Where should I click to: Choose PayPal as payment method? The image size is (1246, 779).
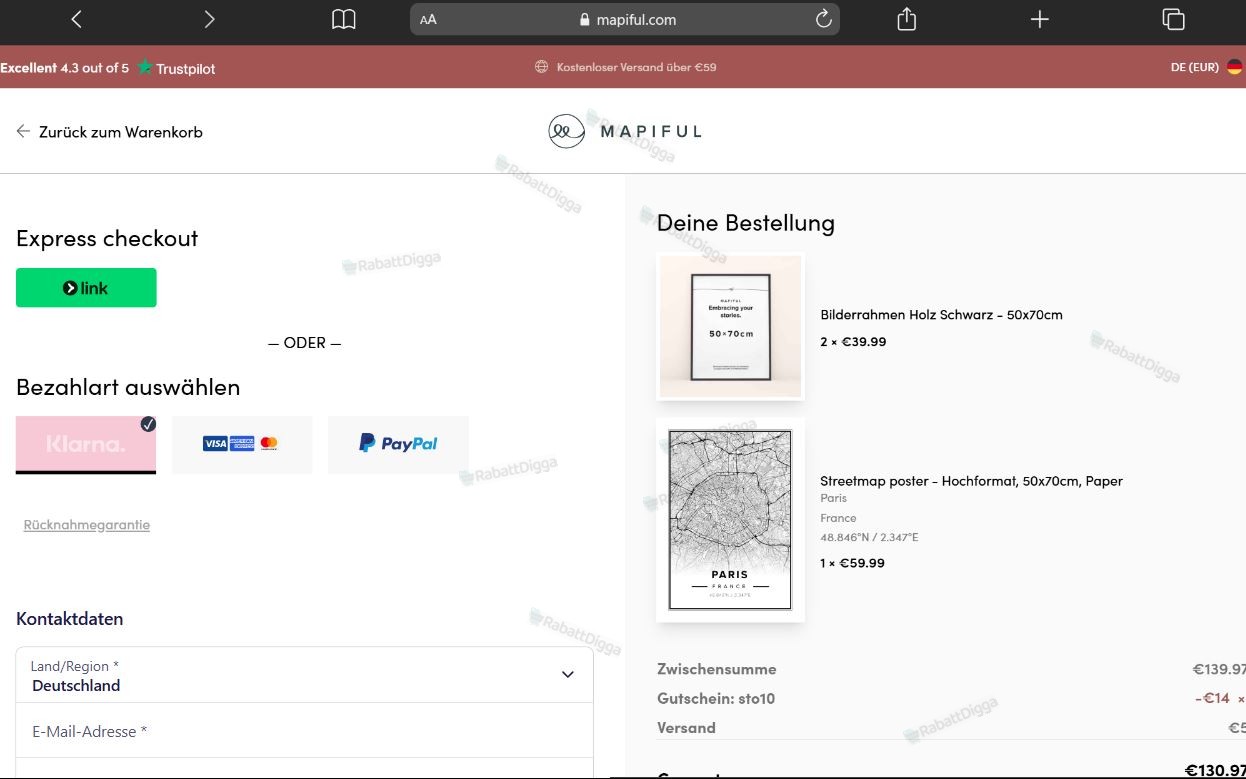pyautogui.click(x=398, y=444)
